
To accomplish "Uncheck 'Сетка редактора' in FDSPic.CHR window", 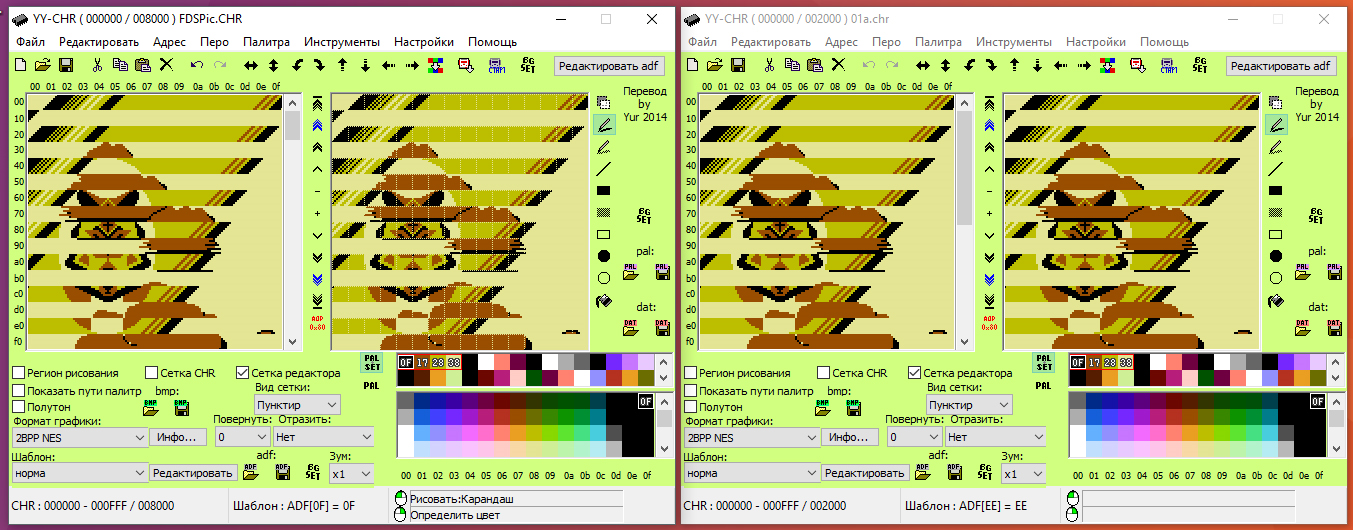I will [x=243, y=373].
